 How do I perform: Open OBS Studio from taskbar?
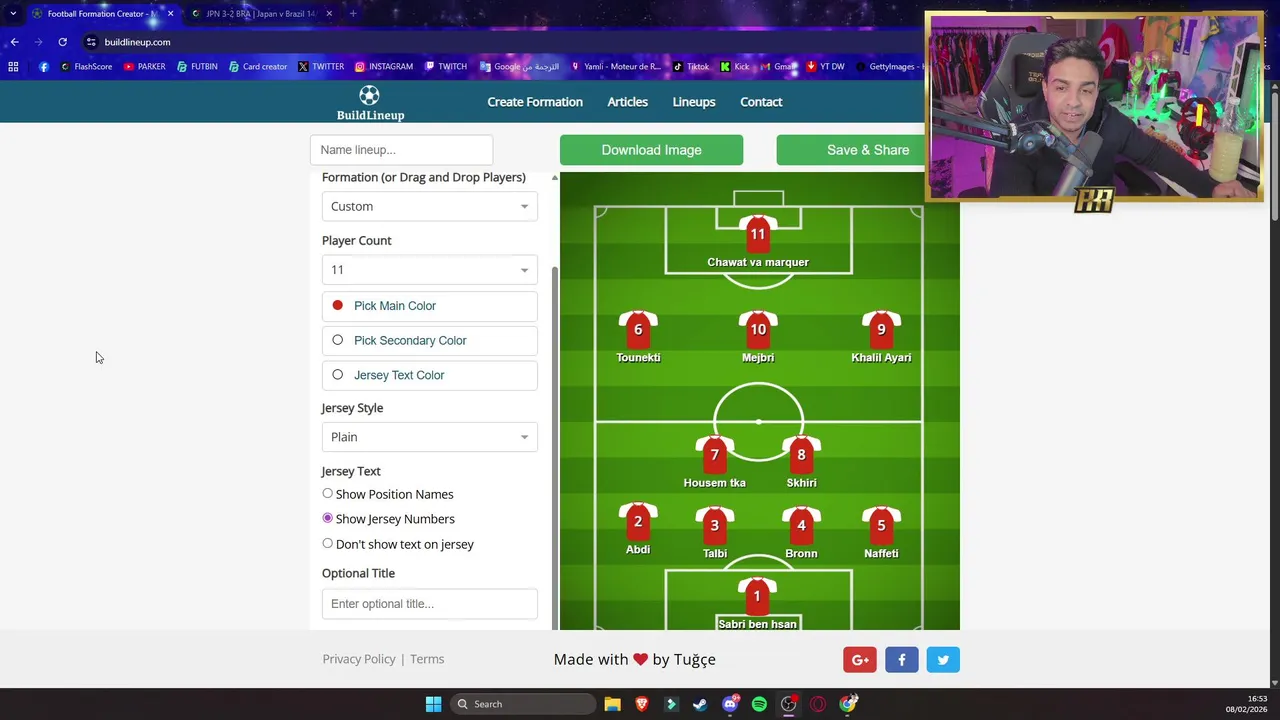pyautogui.click(x=789, y=704)
